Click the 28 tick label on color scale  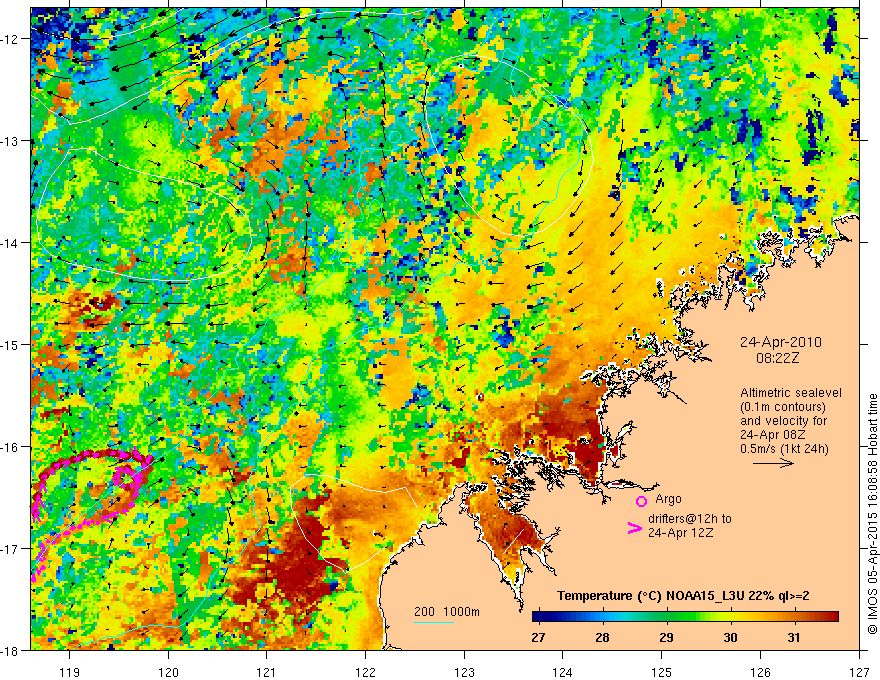click(602, 637)
